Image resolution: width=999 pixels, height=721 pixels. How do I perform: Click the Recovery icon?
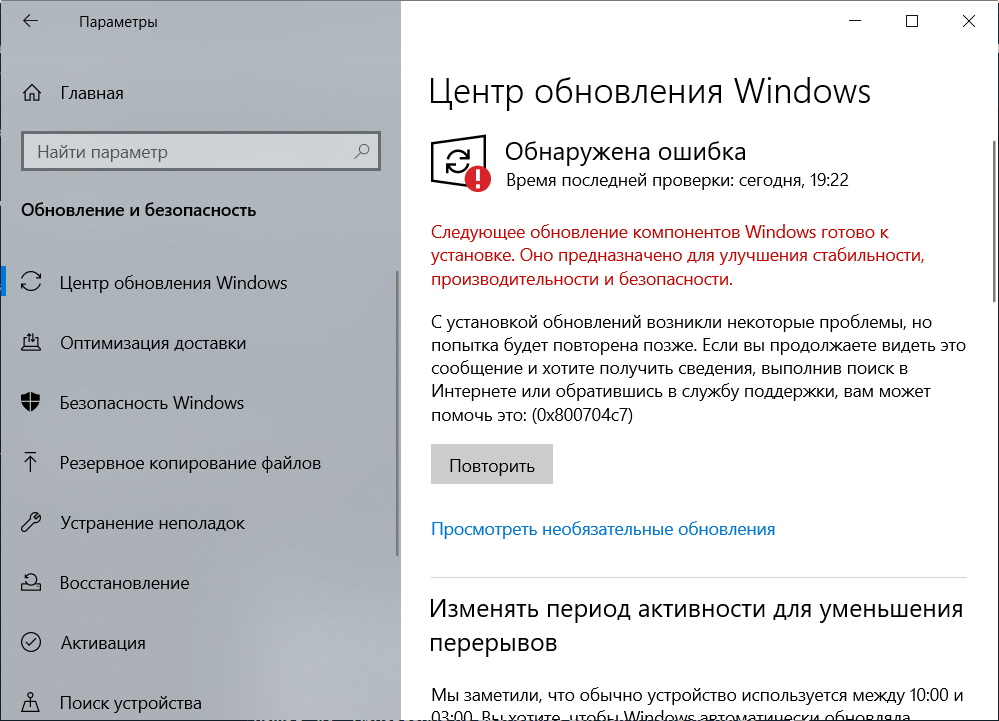pyautogui.click(x=31, y=582)
